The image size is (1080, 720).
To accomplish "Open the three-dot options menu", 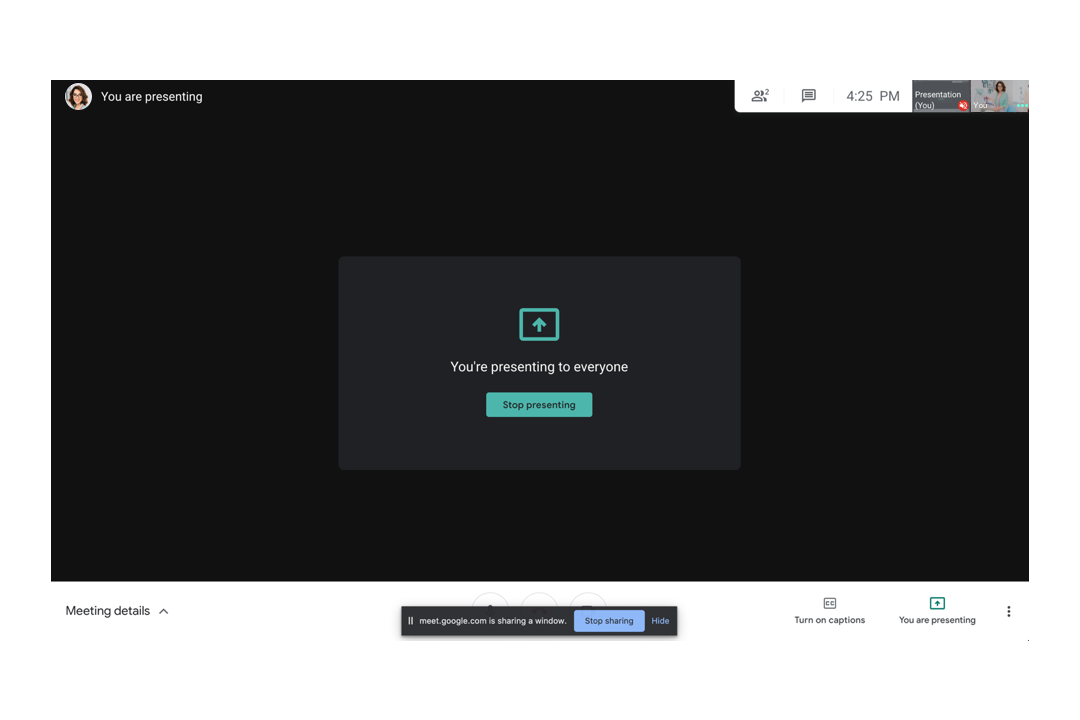I will 1009,611.
